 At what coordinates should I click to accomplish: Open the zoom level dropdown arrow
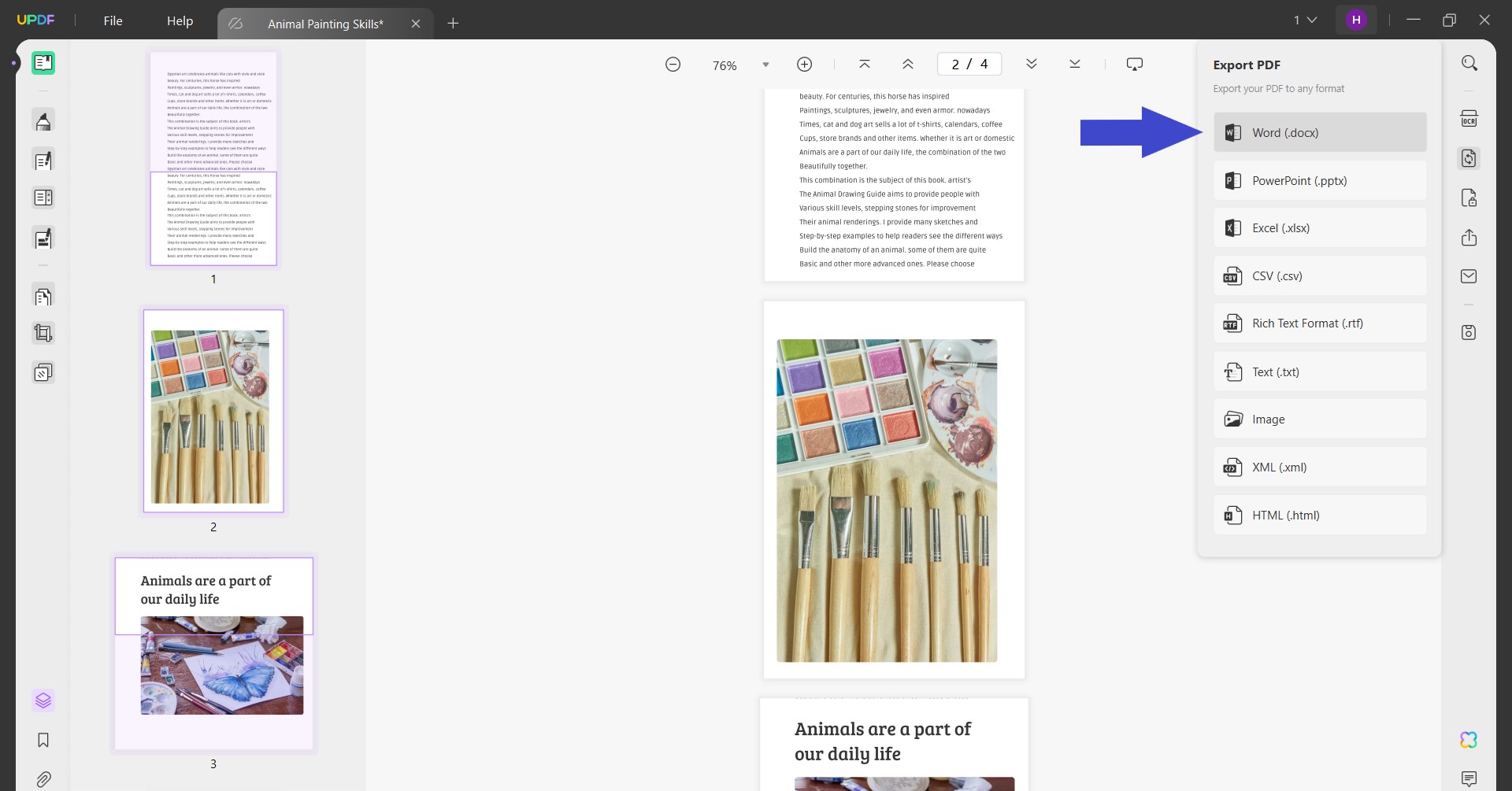click(765, 65)
